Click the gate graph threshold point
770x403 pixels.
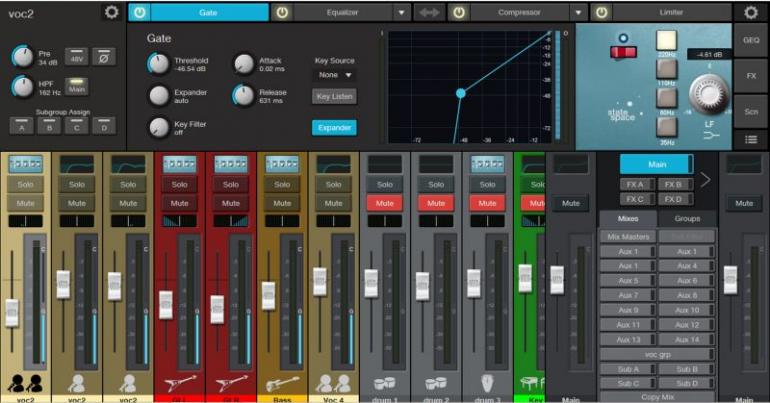pyautogui.click(x=461, y=93)
